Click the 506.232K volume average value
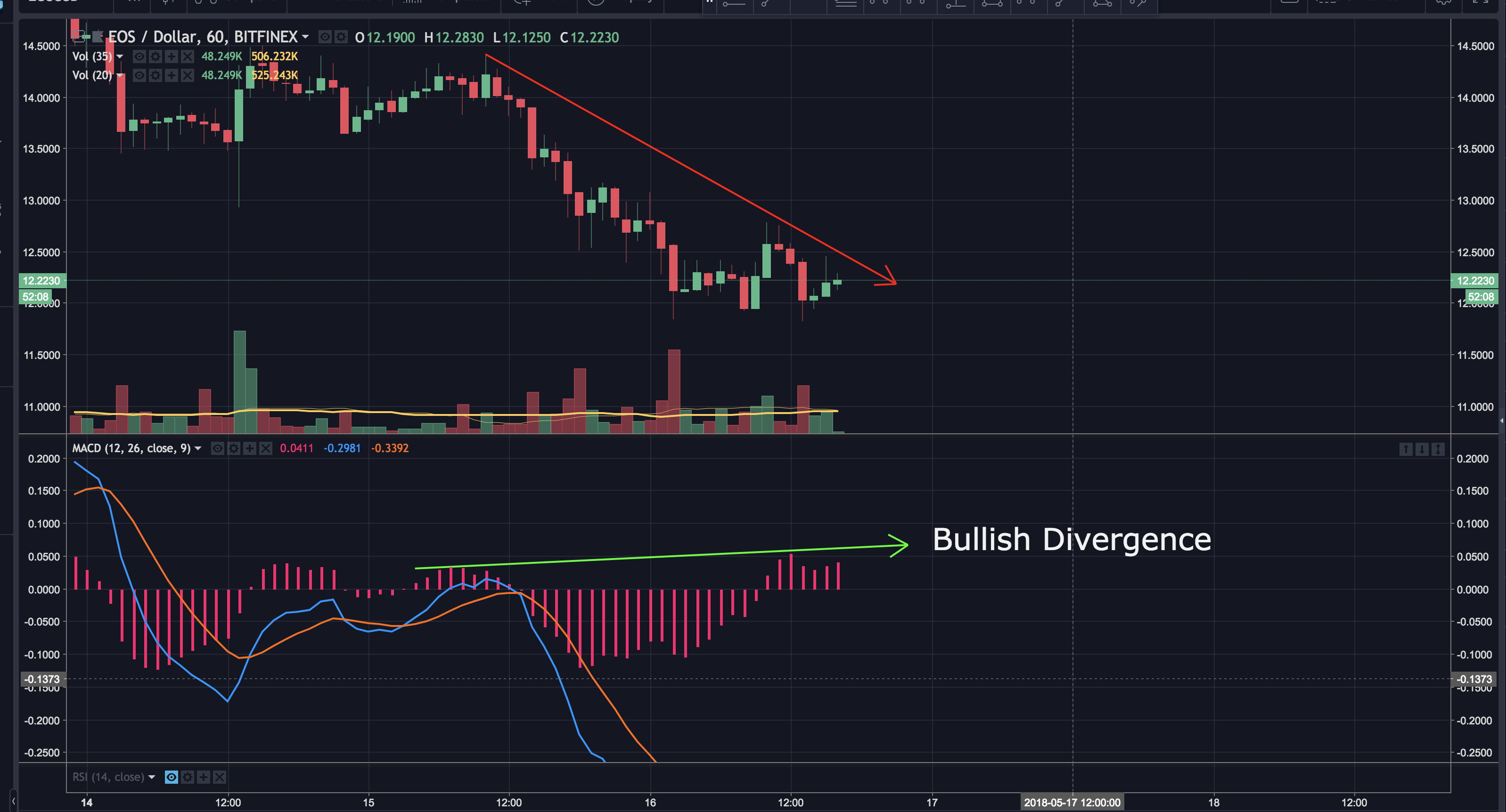 point(275,57)
